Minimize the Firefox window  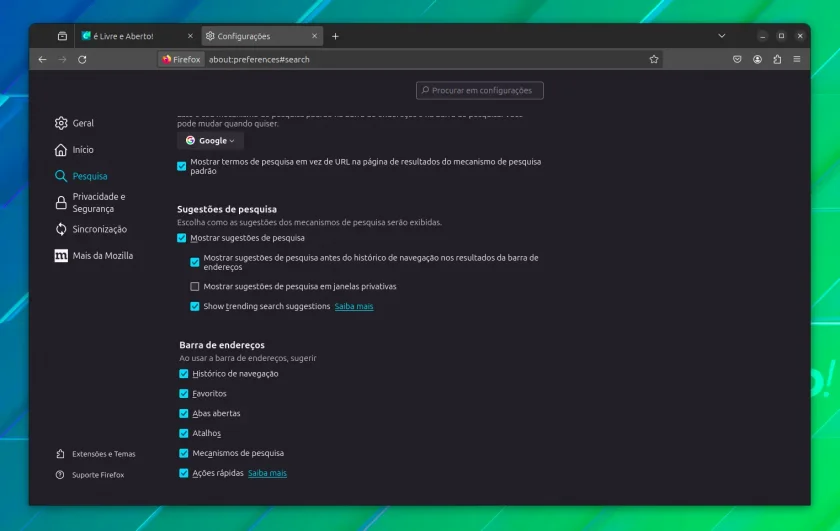[x=762, y=36]
